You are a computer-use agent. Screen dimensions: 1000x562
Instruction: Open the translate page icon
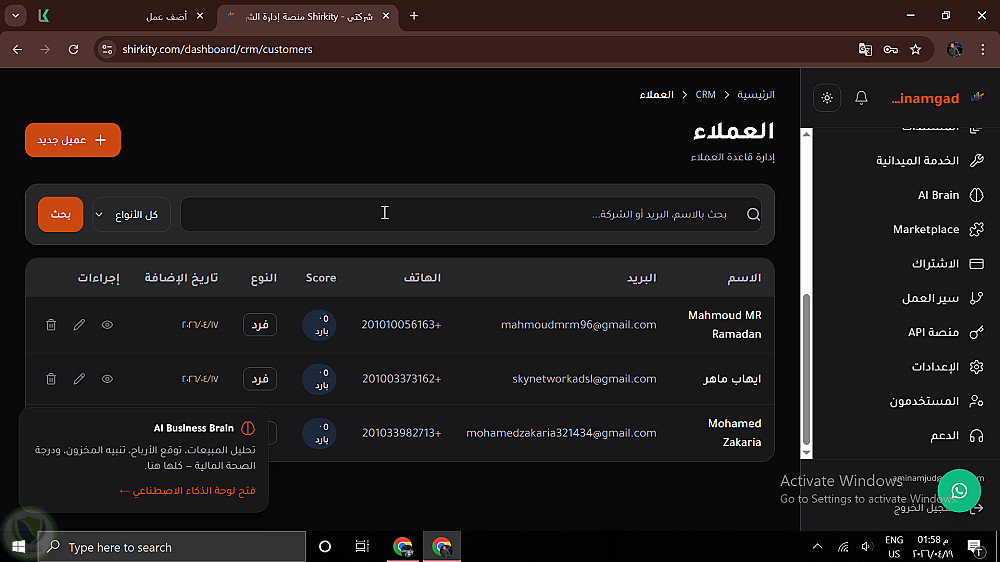click(865, 49)
